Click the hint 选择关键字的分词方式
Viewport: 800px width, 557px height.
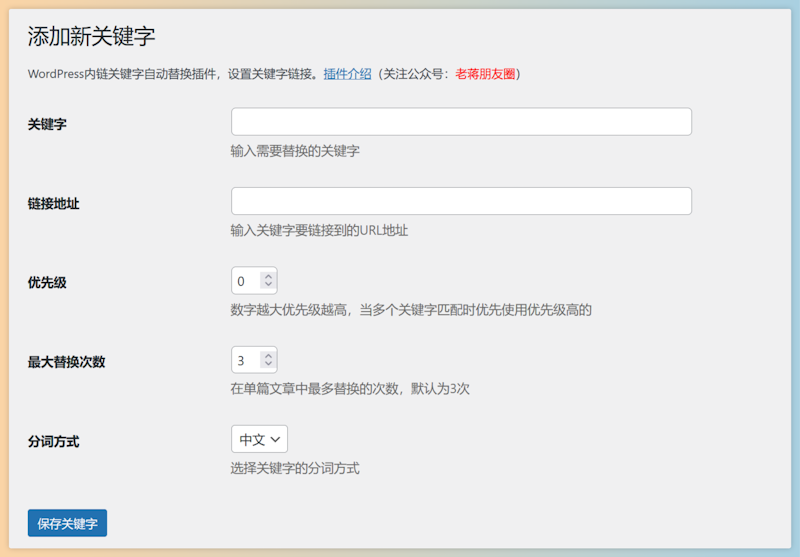coord(294,468)
